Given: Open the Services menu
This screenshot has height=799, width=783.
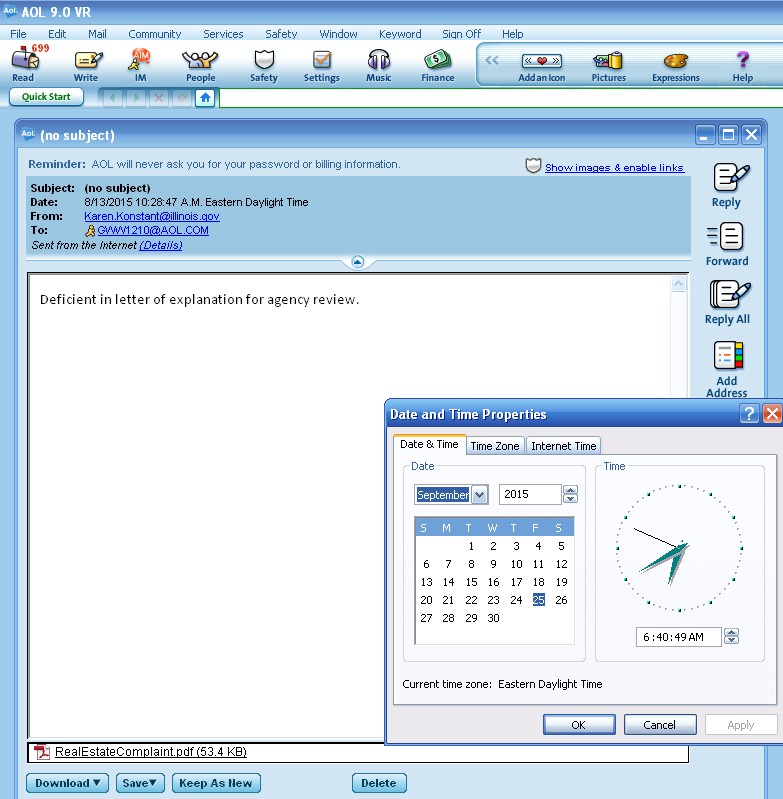Looking at the screenshot, I should point(223,34).
